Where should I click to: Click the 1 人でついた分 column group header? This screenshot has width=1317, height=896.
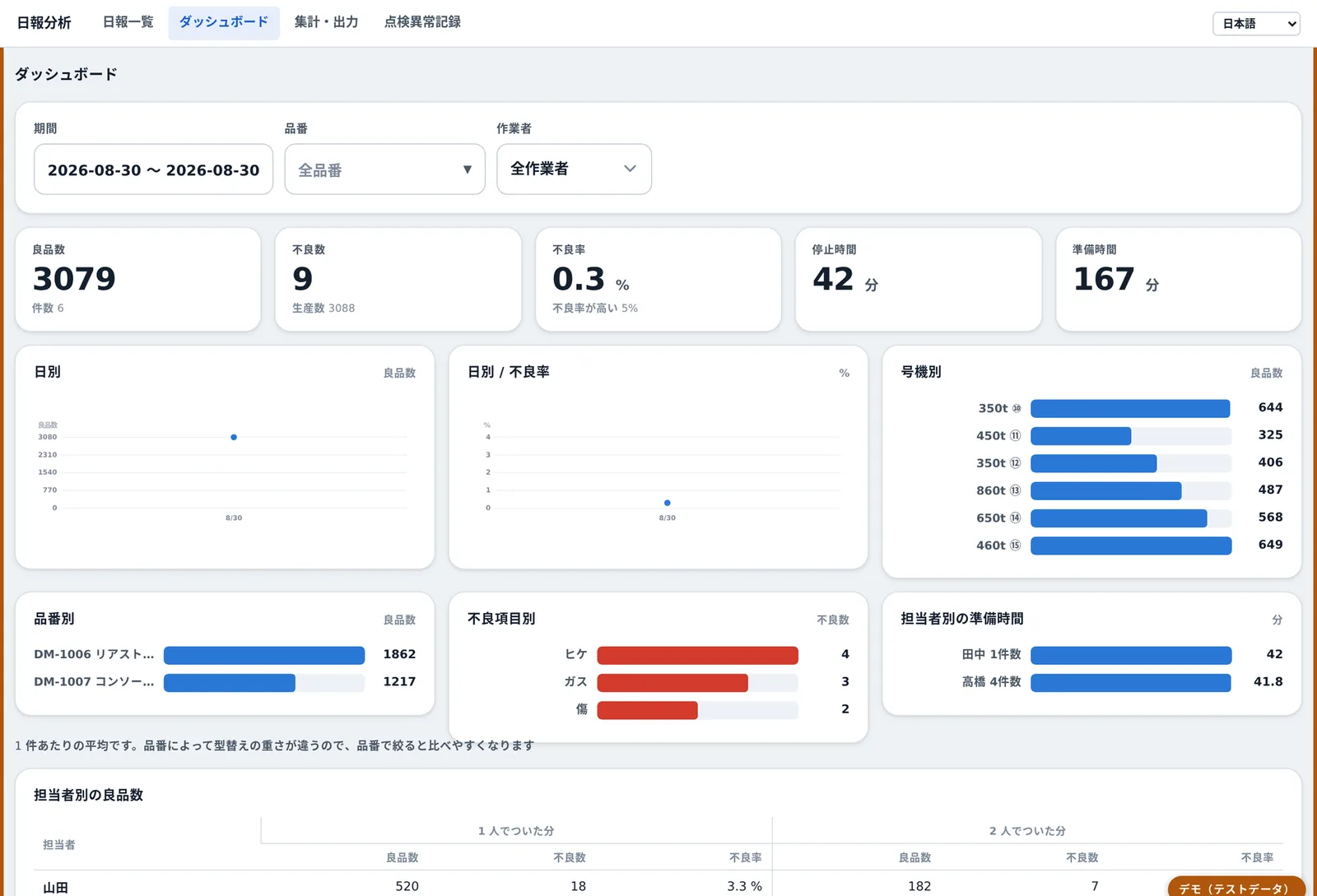516,831
